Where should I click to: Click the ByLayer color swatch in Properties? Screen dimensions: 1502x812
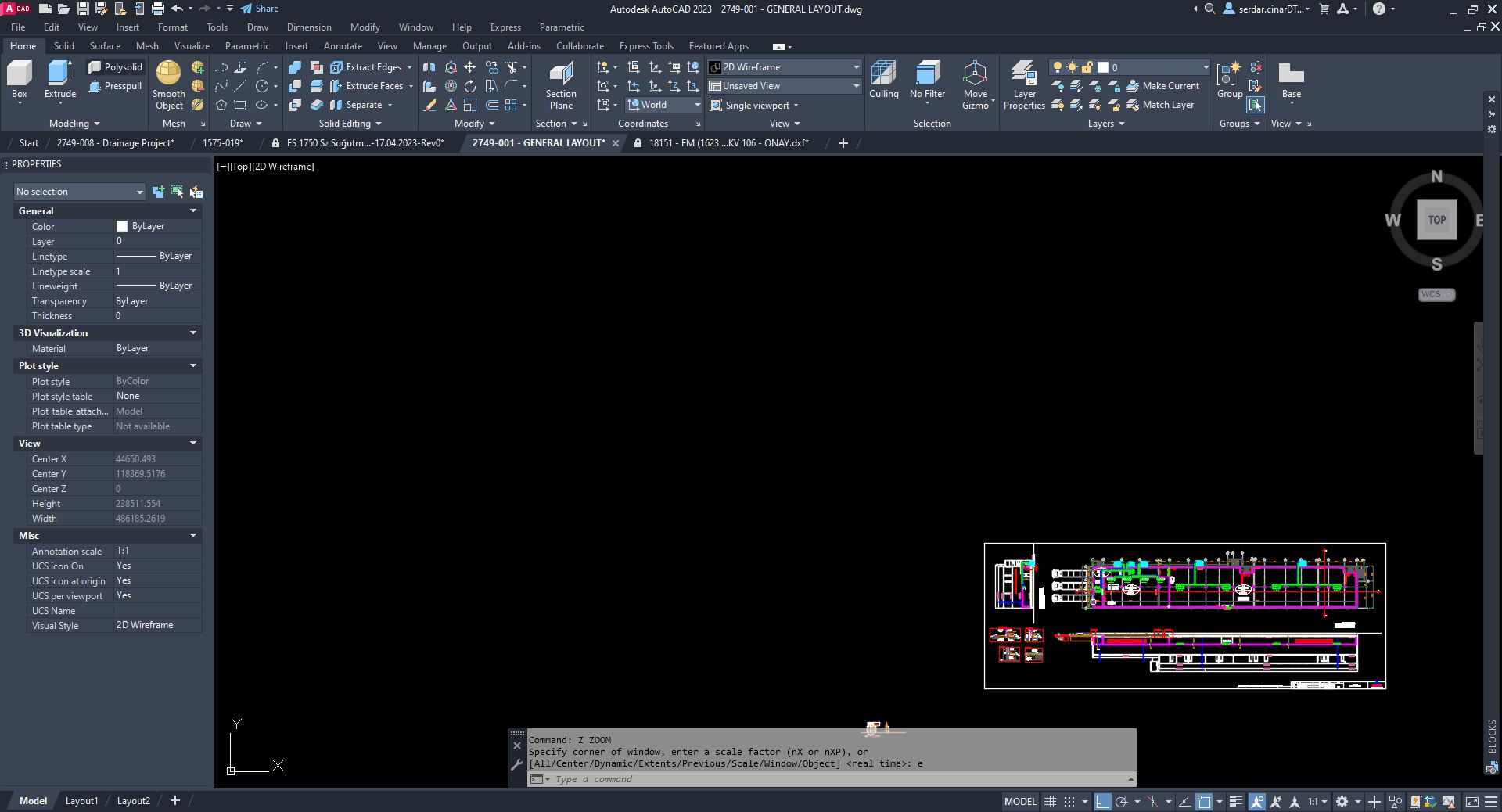click(x=122, y=226)
